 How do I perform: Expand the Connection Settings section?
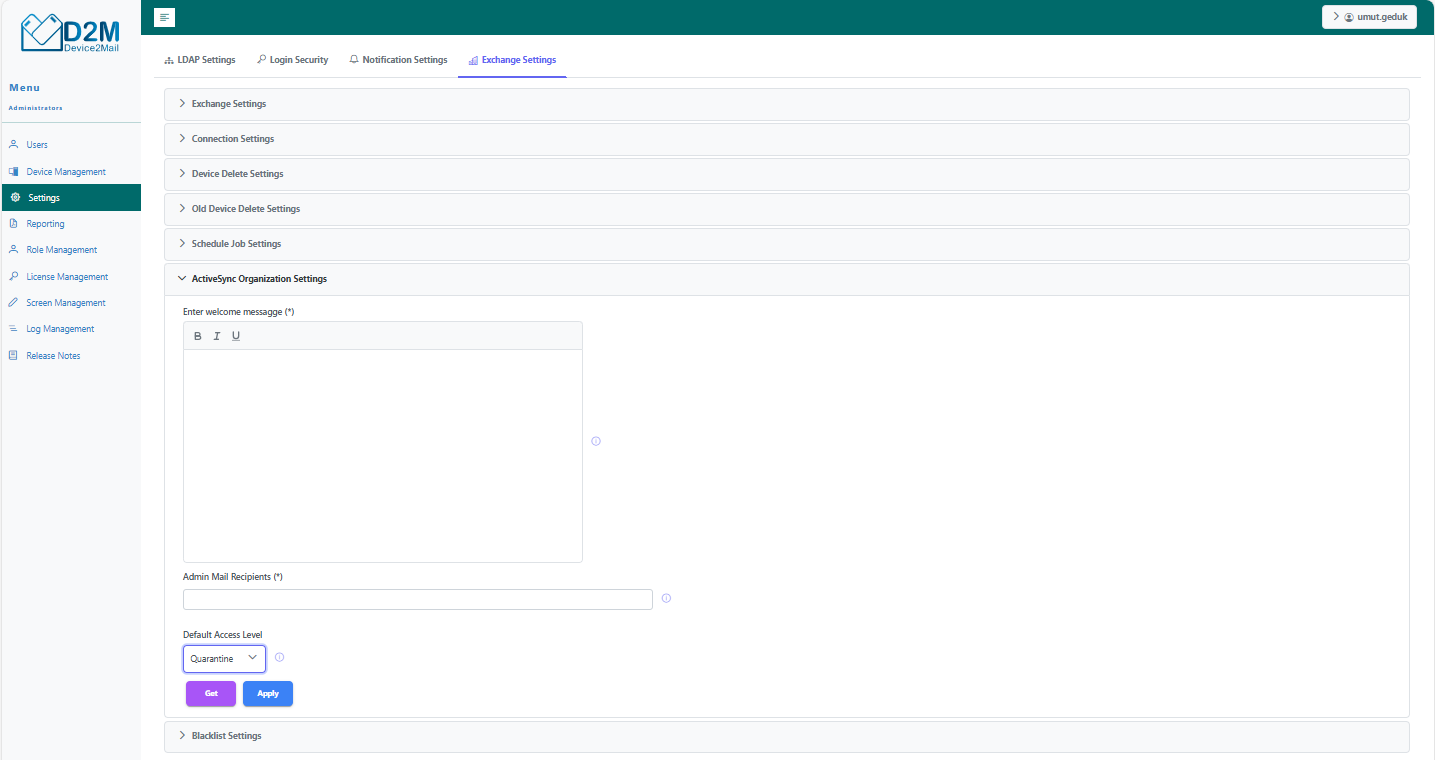(232, 139)
